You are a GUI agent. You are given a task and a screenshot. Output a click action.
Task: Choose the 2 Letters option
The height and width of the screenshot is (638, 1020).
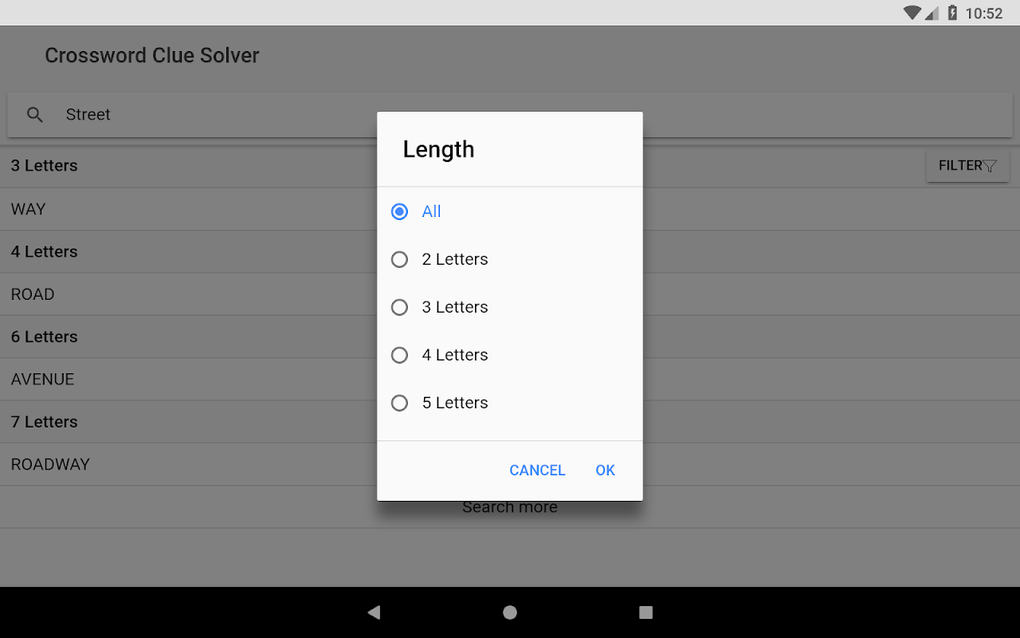[x=400, y=259]
